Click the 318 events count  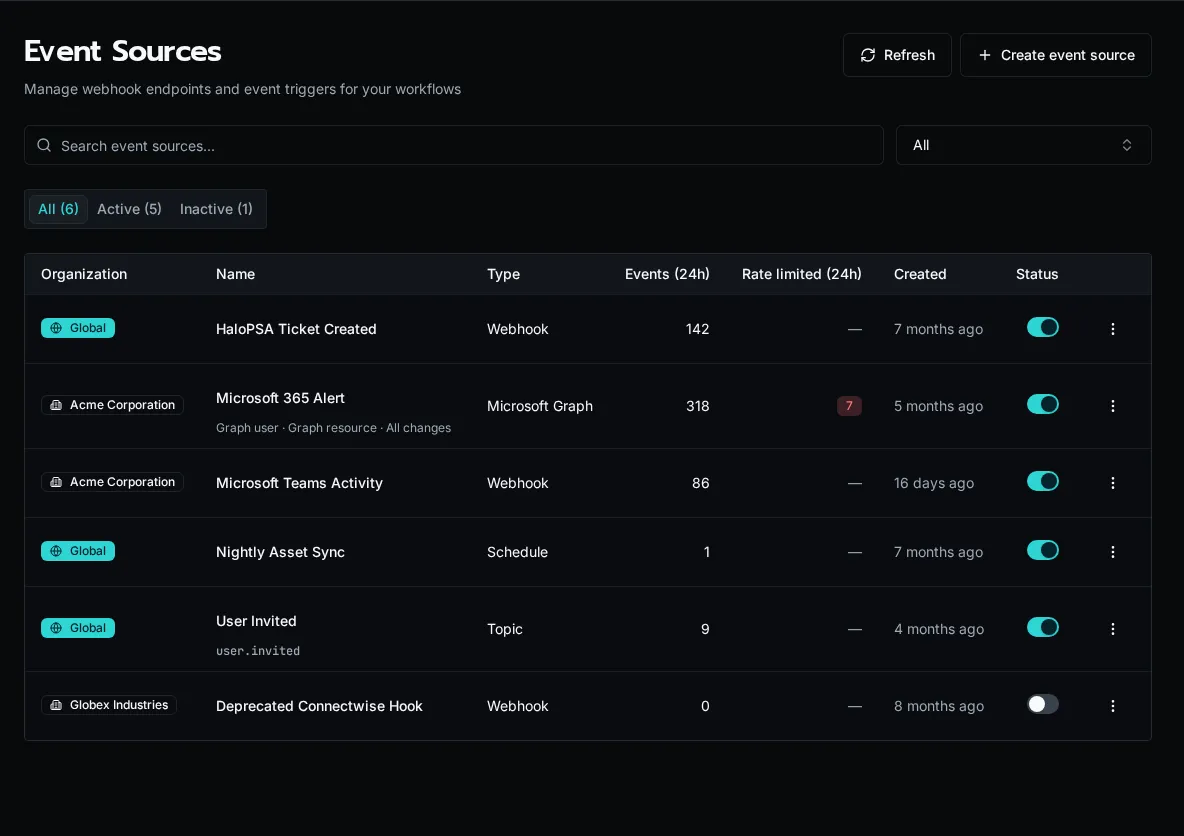(x=697, y=406)
